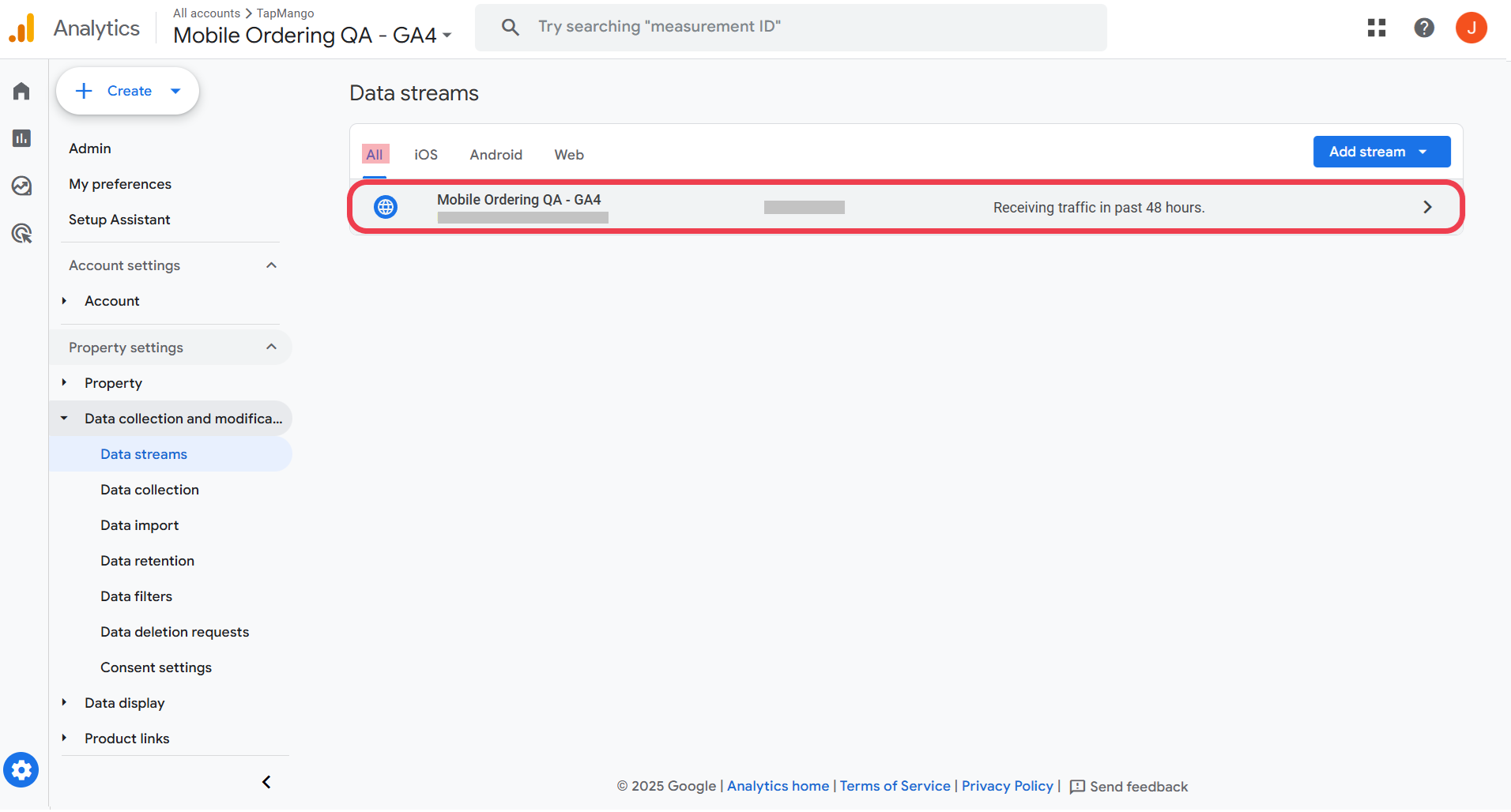The image size is (1511, 812).
Task: Open Terms of Service link
Action: point(895,786)
